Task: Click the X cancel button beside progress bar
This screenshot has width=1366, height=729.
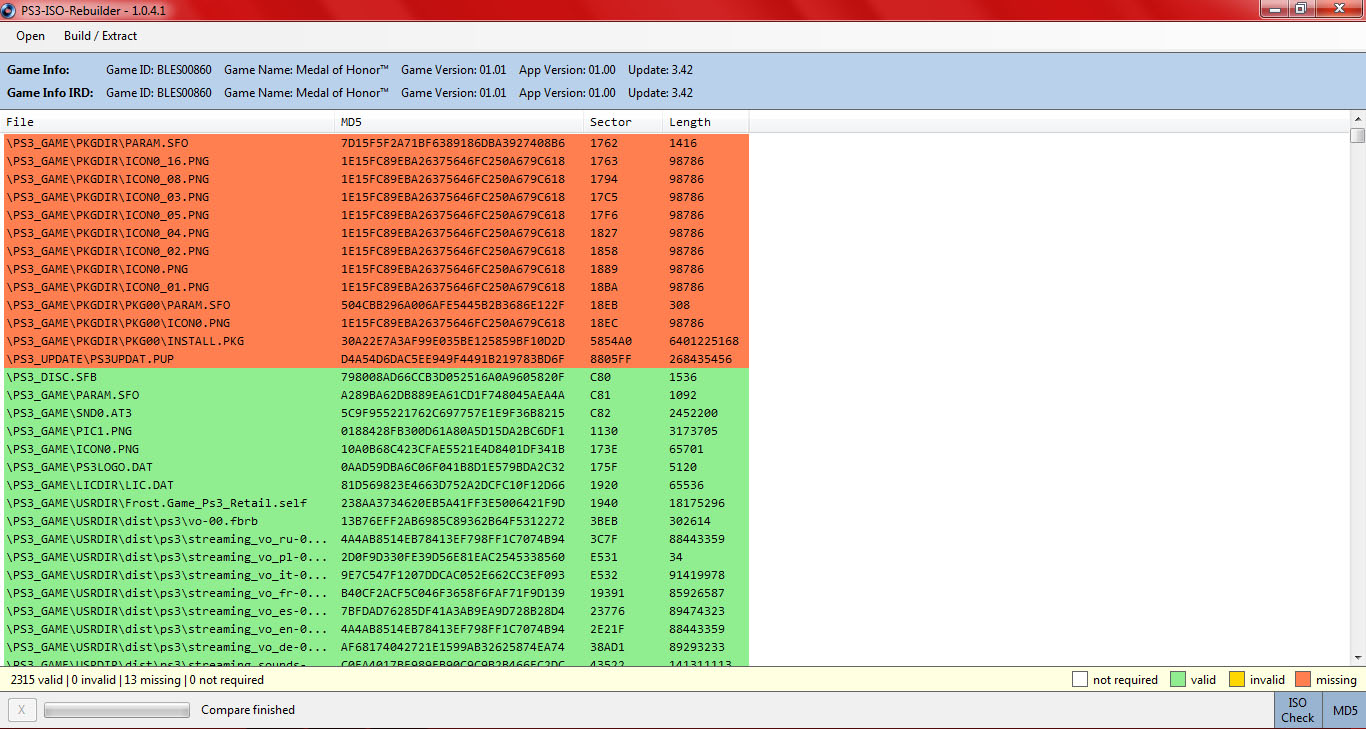Action: click(x=22, y=710)
